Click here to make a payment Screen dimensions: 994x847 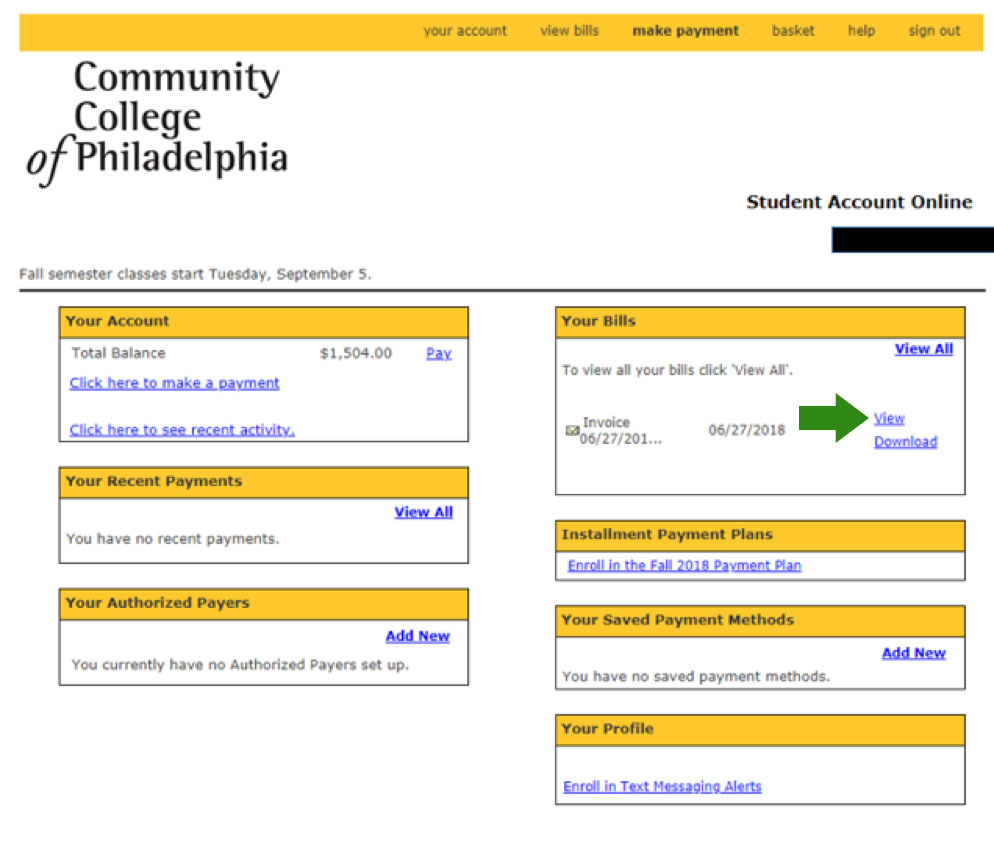[174, 383]
